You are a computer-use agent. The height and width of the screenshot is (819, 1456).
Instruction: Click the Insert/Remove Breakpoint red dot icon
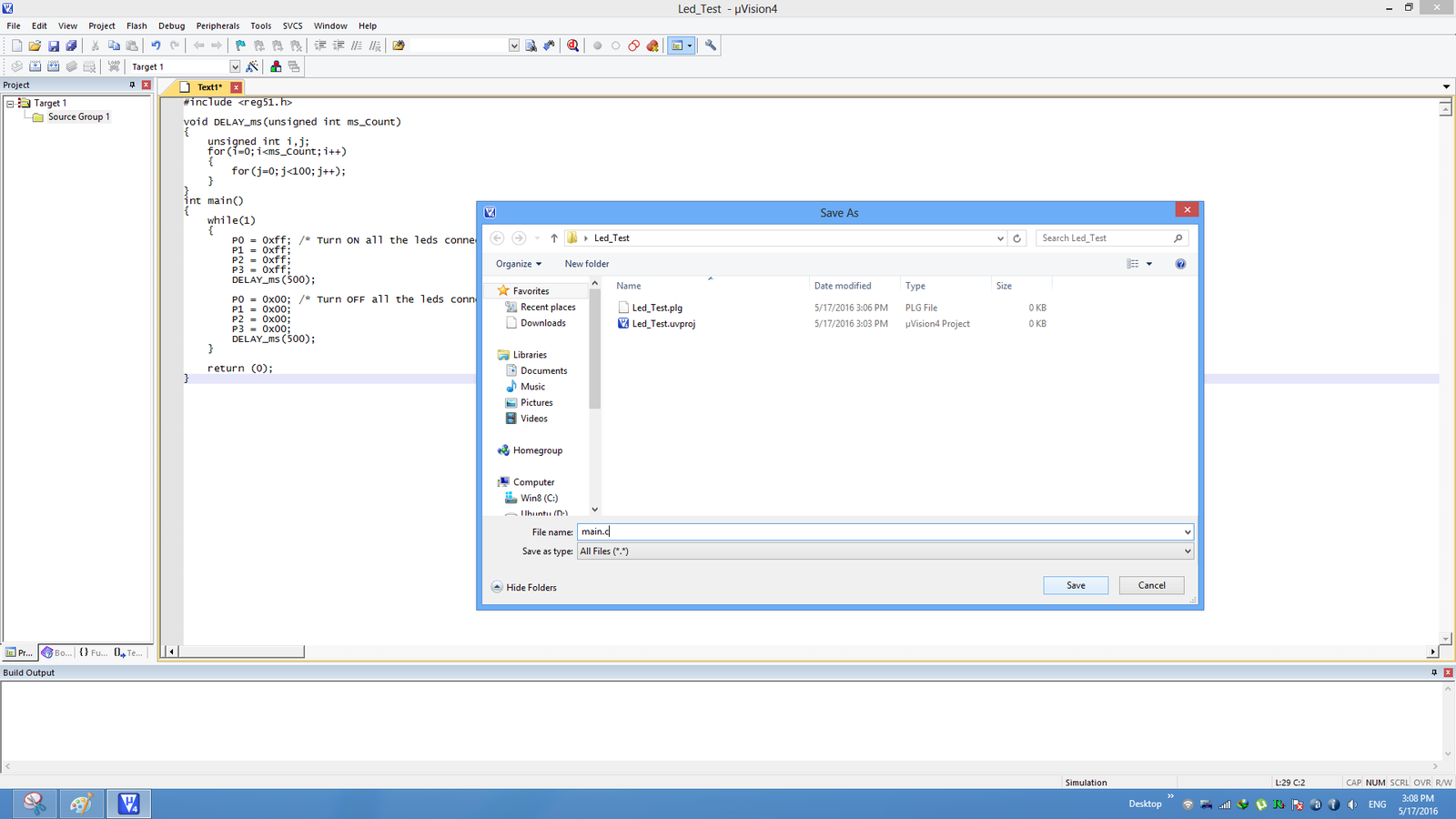point(598,45)
